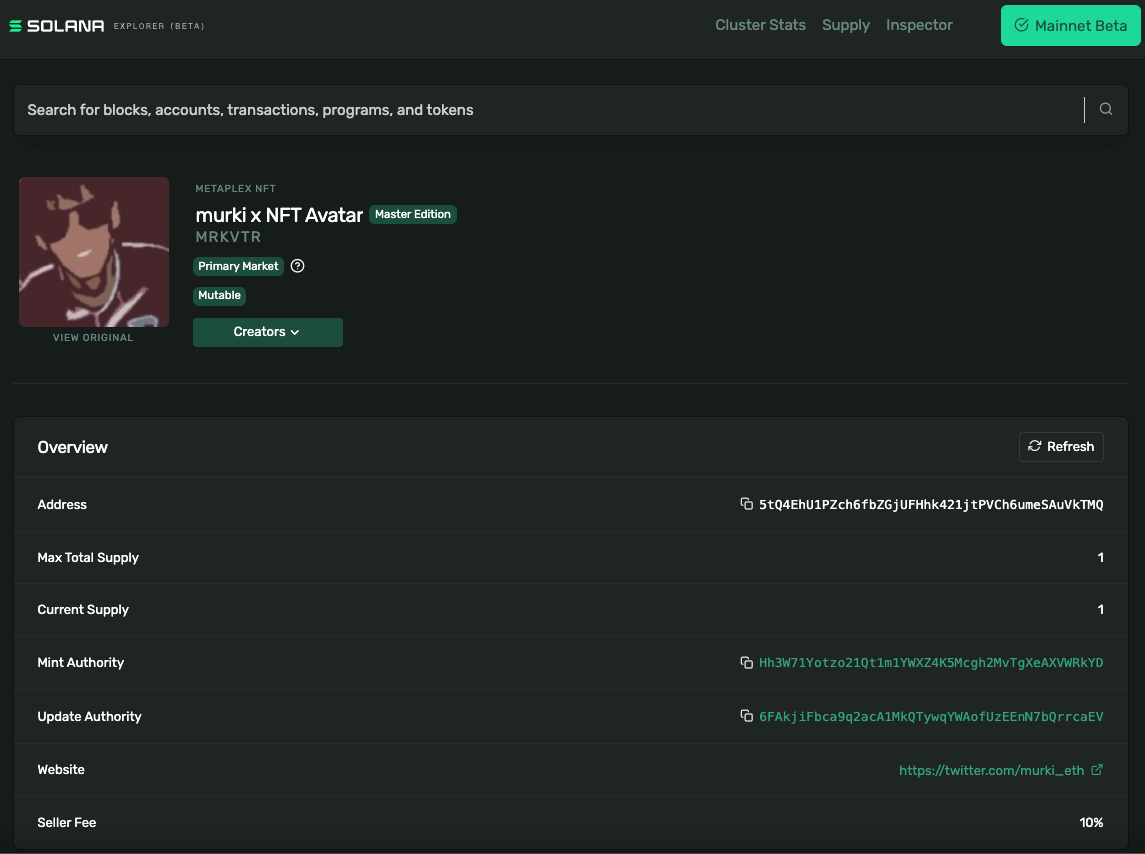
Task: Click the Solana logo in header
Action: pyautogui.click(x=57, y=26)
